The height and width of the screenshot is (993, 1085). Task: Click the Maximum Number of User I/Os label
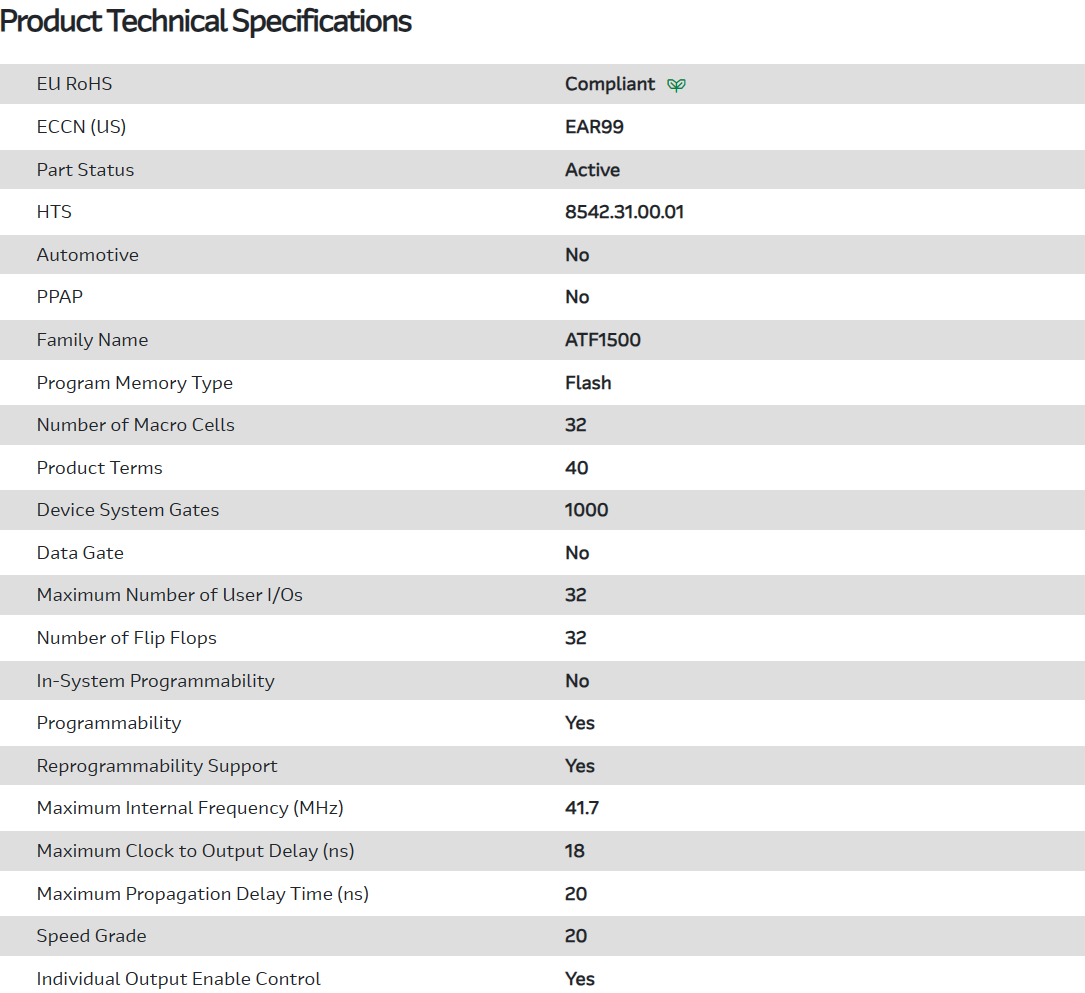point(169,595)
